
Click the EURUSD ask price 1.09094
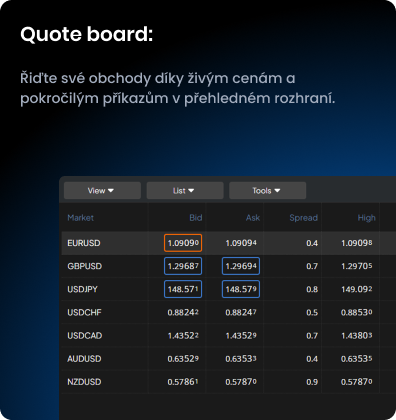coord(241,243)
